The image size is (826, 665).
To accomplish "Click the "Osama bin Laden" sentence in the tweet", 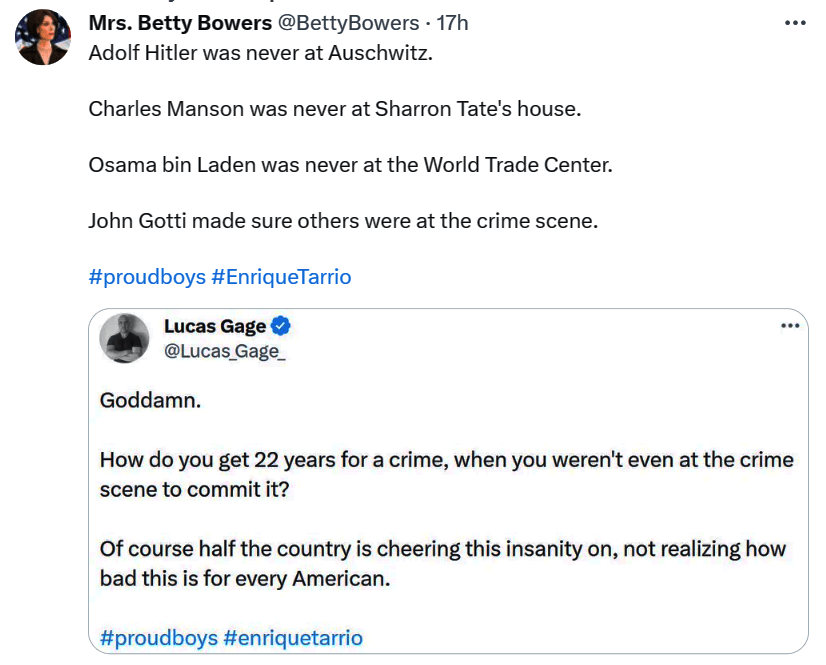I will [349, 165].
